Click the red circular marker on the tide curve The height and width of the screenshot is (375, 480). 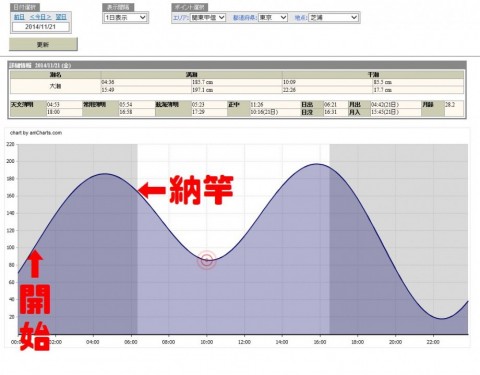207,260
